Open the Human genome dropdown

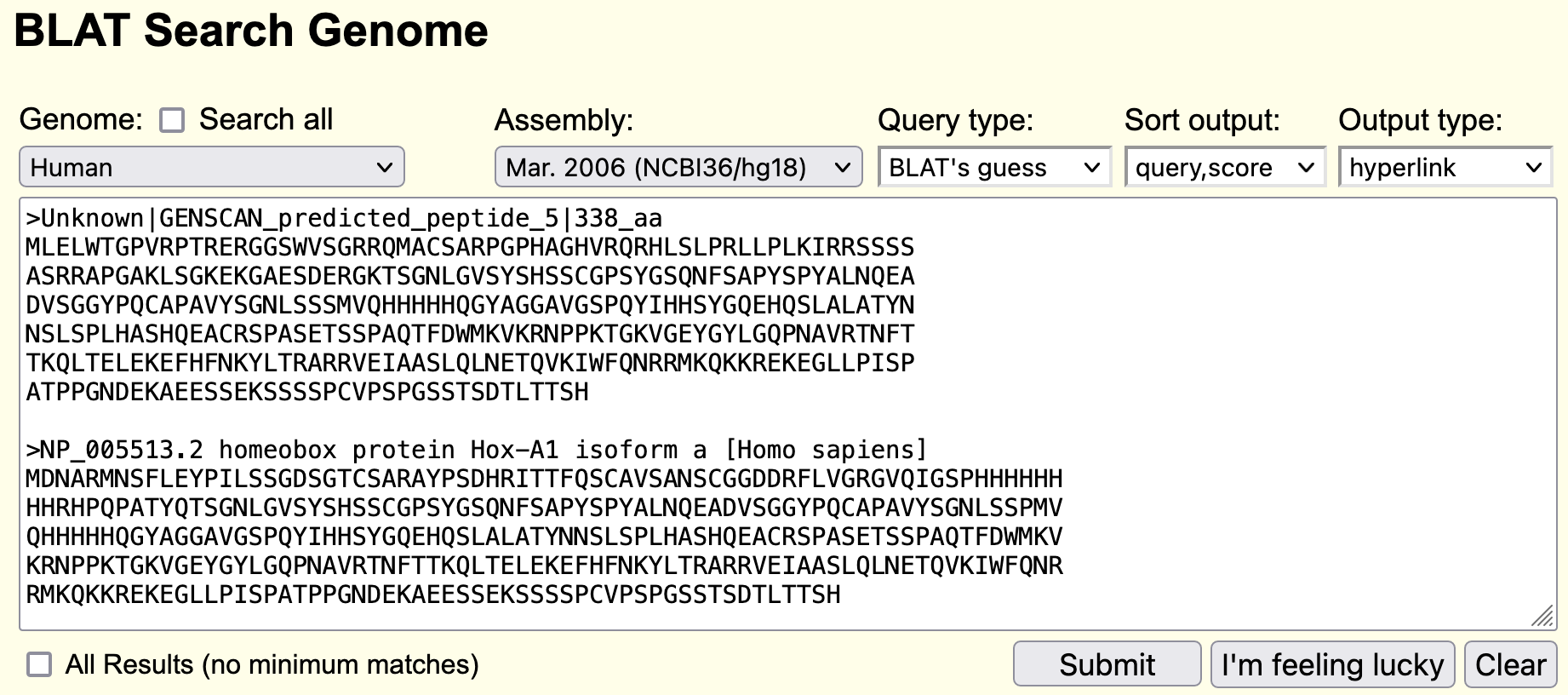(212, 167)
